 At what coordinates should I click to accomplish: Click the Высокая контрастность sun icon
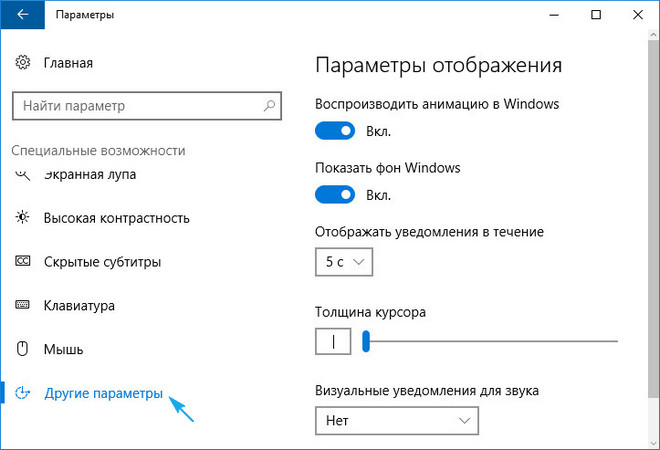(23, 218)
